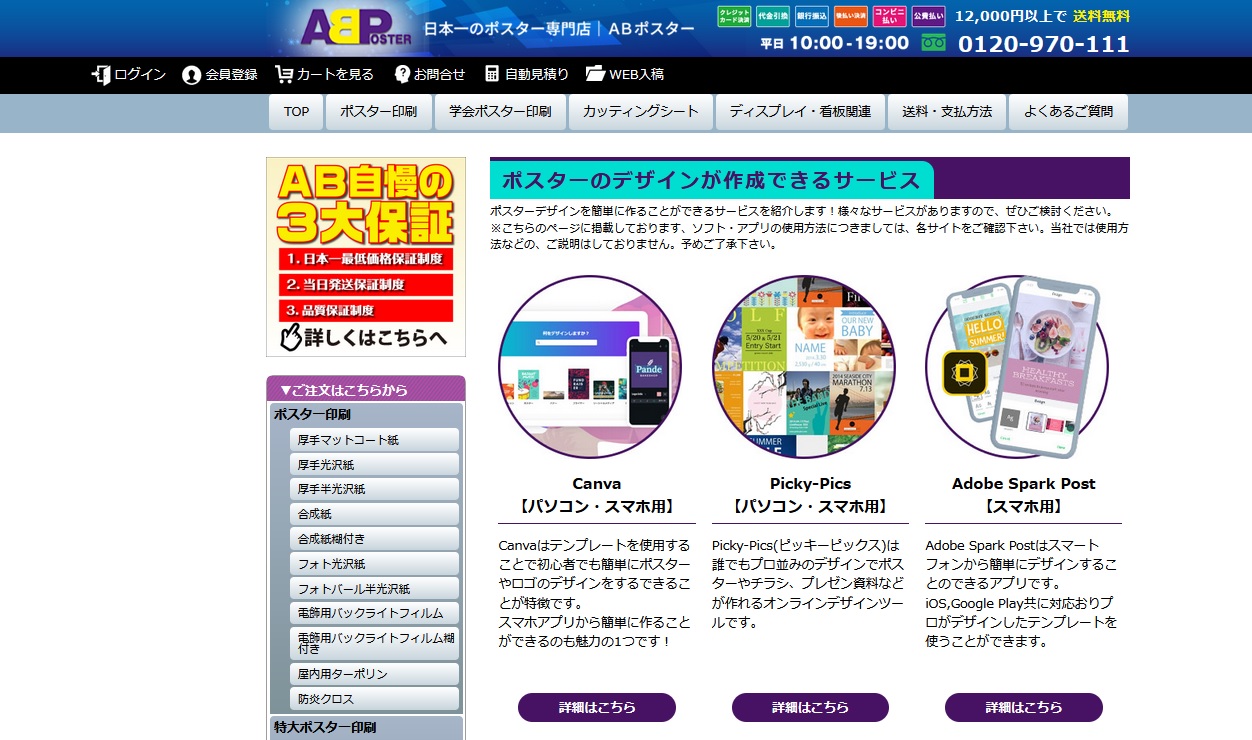Screen dimensions: 1252x740
Task: Select 厚手半光沢紙 in the sidebar
Action: point(374,489)
